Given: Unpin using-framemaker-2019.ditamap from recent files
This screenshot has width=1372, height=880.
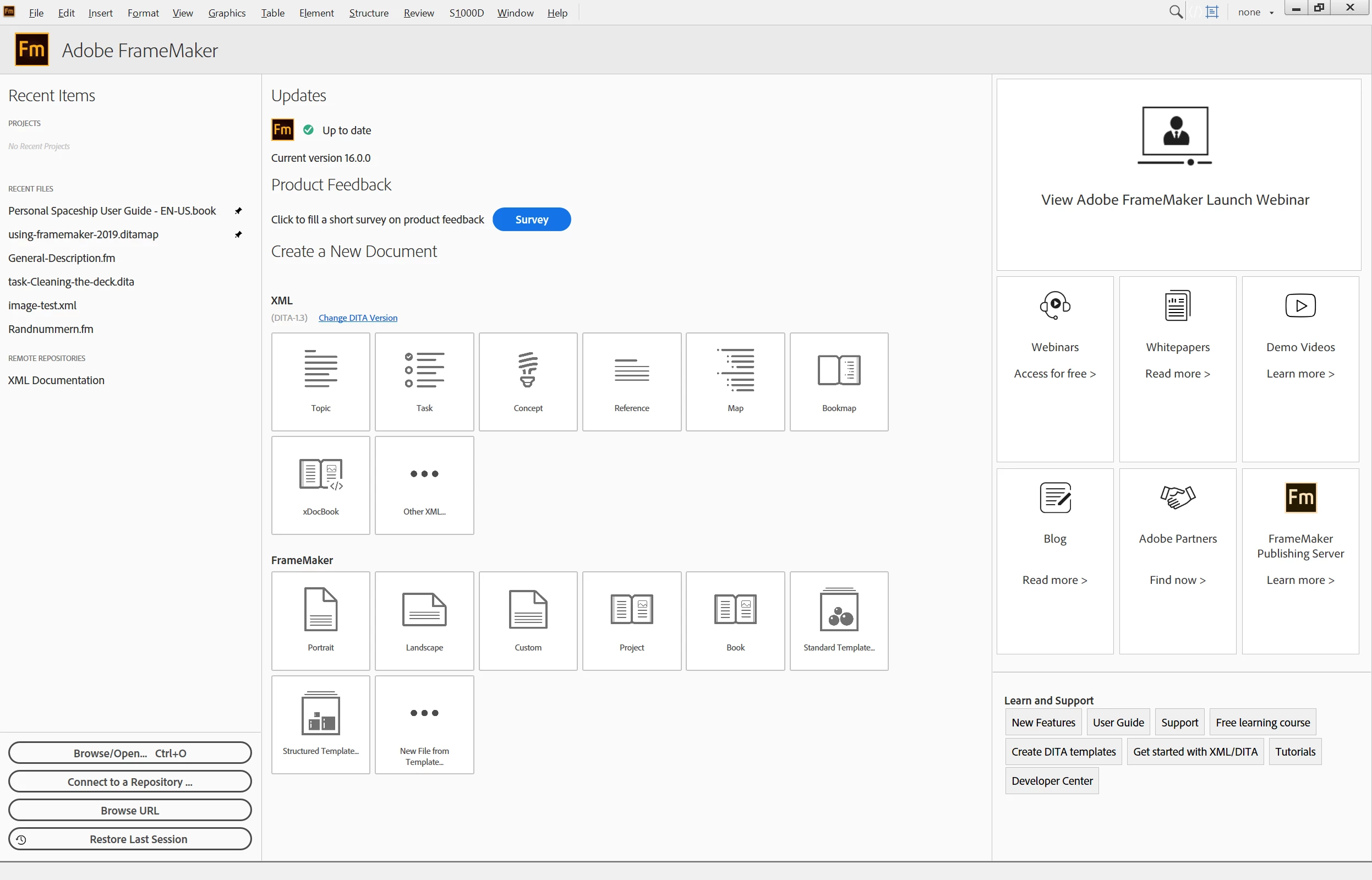Looking at the screenshot, I should pos(238,234).
